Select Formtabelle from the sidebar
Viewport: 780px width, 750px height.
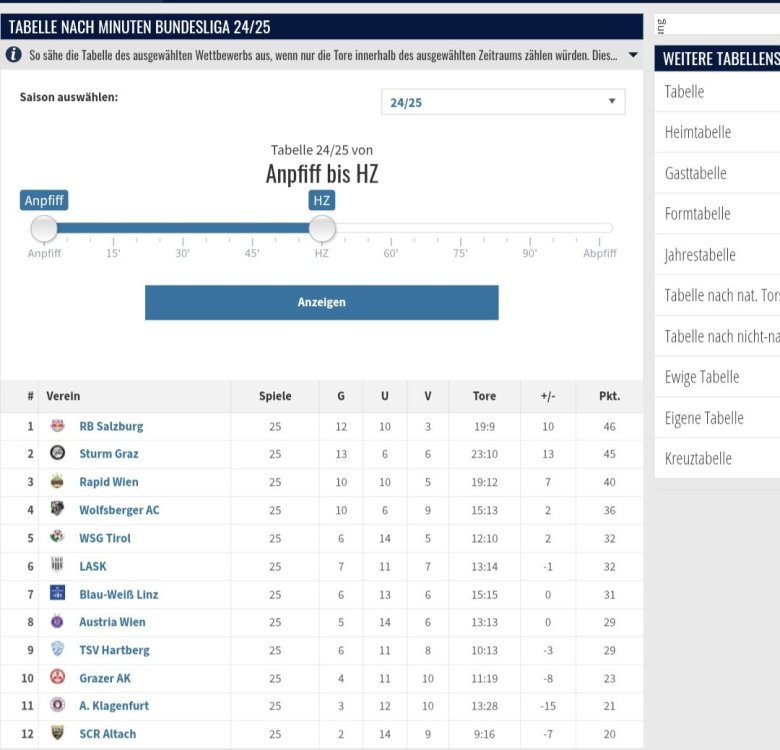click(698, 214)
